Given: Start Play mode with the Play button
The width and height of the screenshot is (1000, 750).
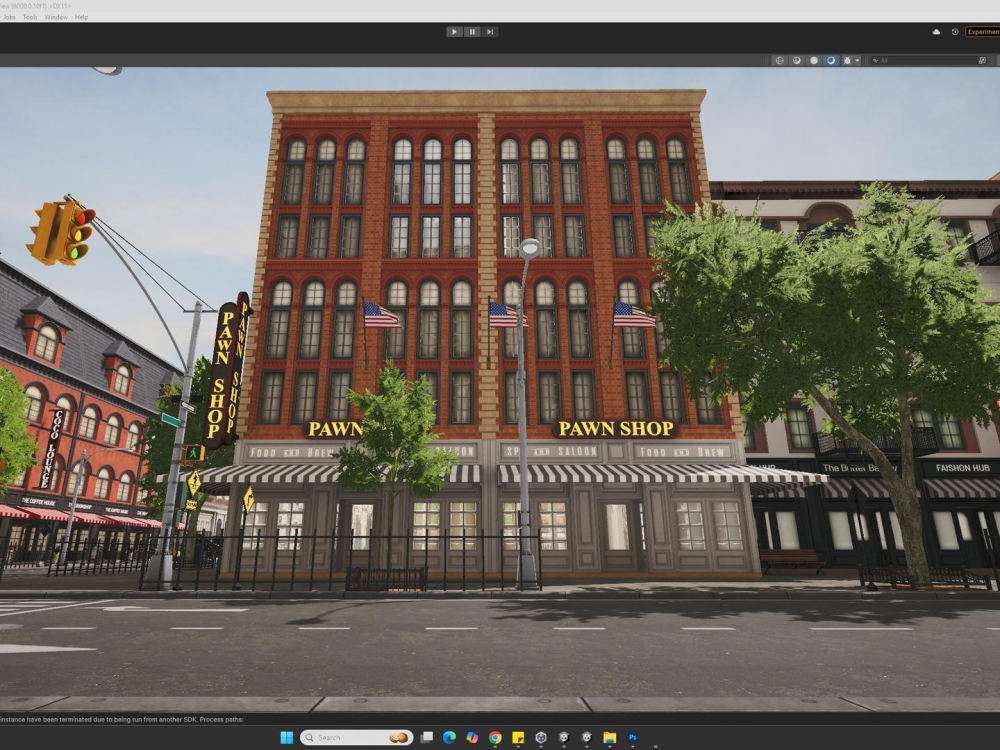Looking at the screenshot, I should 454,31.
